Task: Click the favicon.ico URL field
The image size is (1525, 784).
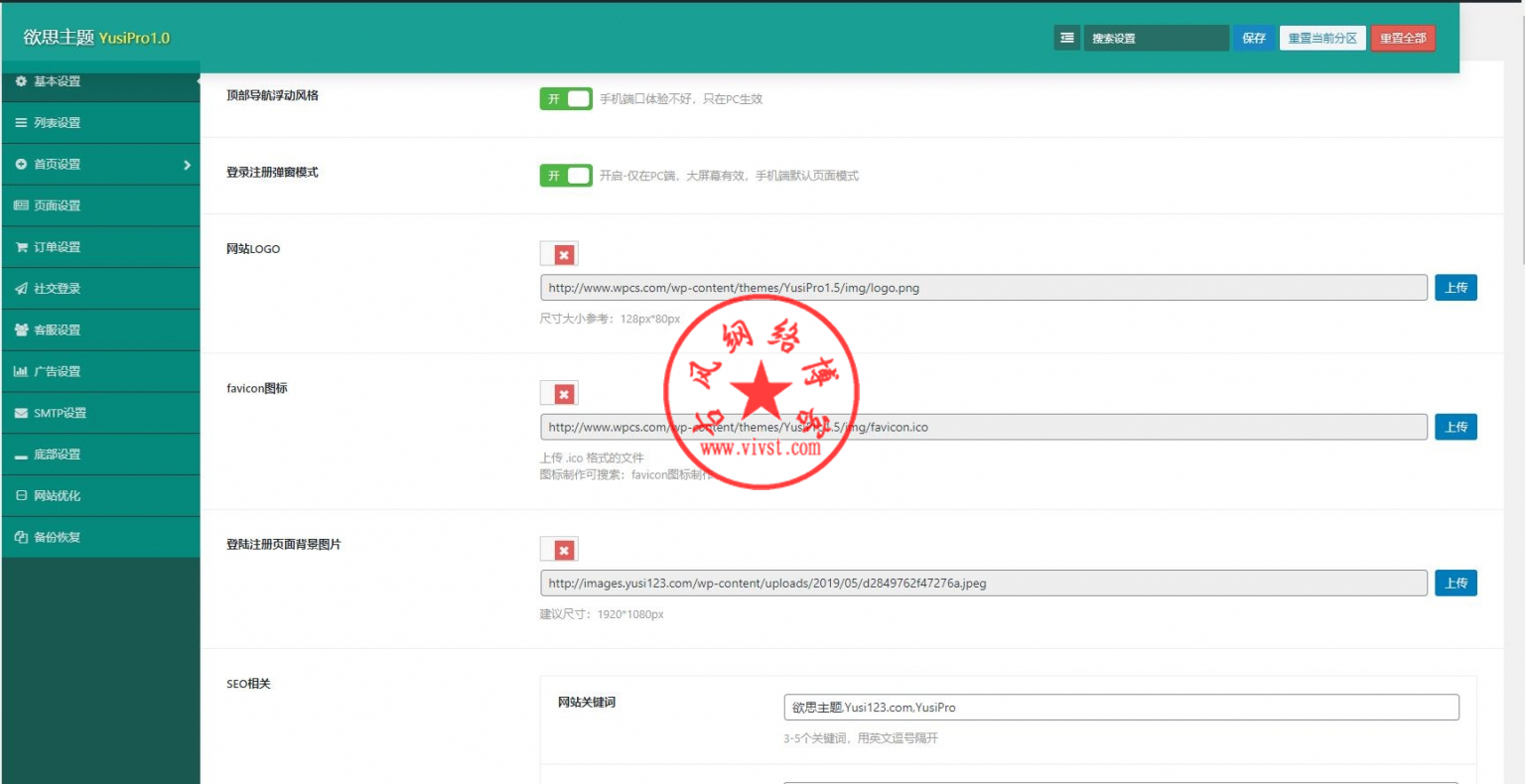Action: coord(984,427)
